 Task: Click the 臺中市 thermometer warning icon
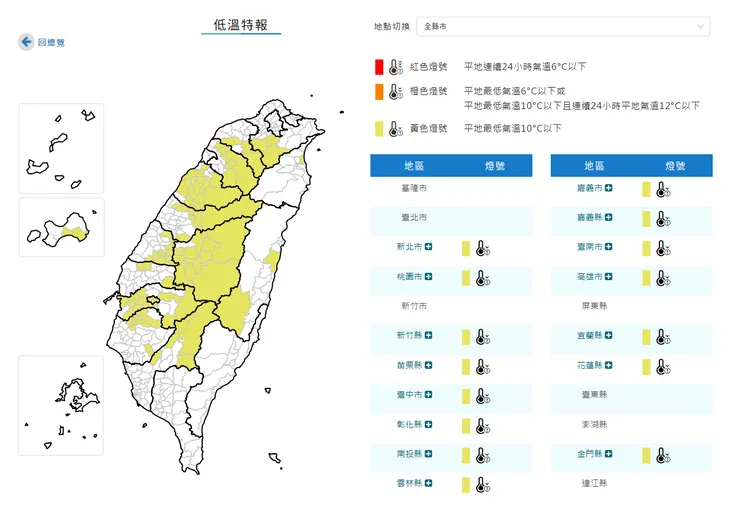(483, 396)
